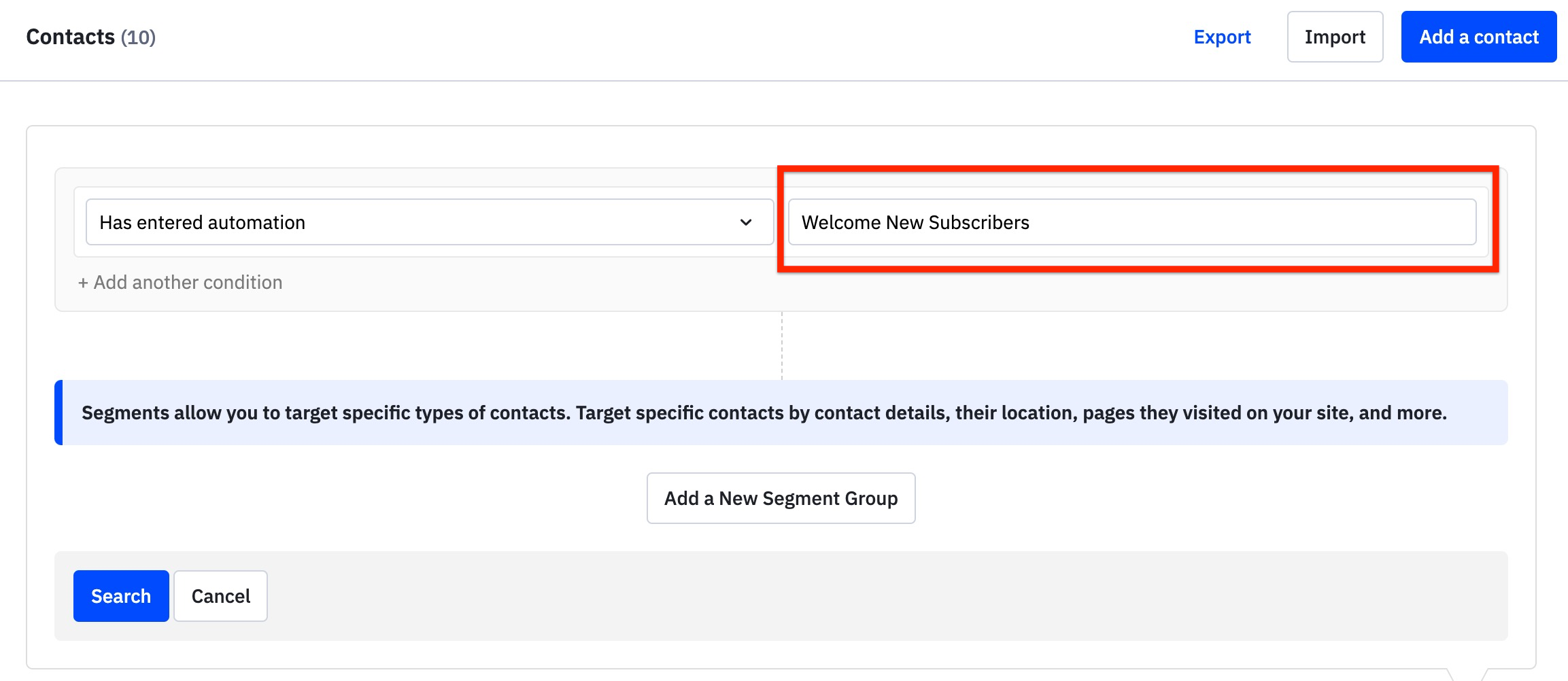This screenshot has height=681, width=1568.
Task: Add another condition to the segment
Action: (180, 282)
